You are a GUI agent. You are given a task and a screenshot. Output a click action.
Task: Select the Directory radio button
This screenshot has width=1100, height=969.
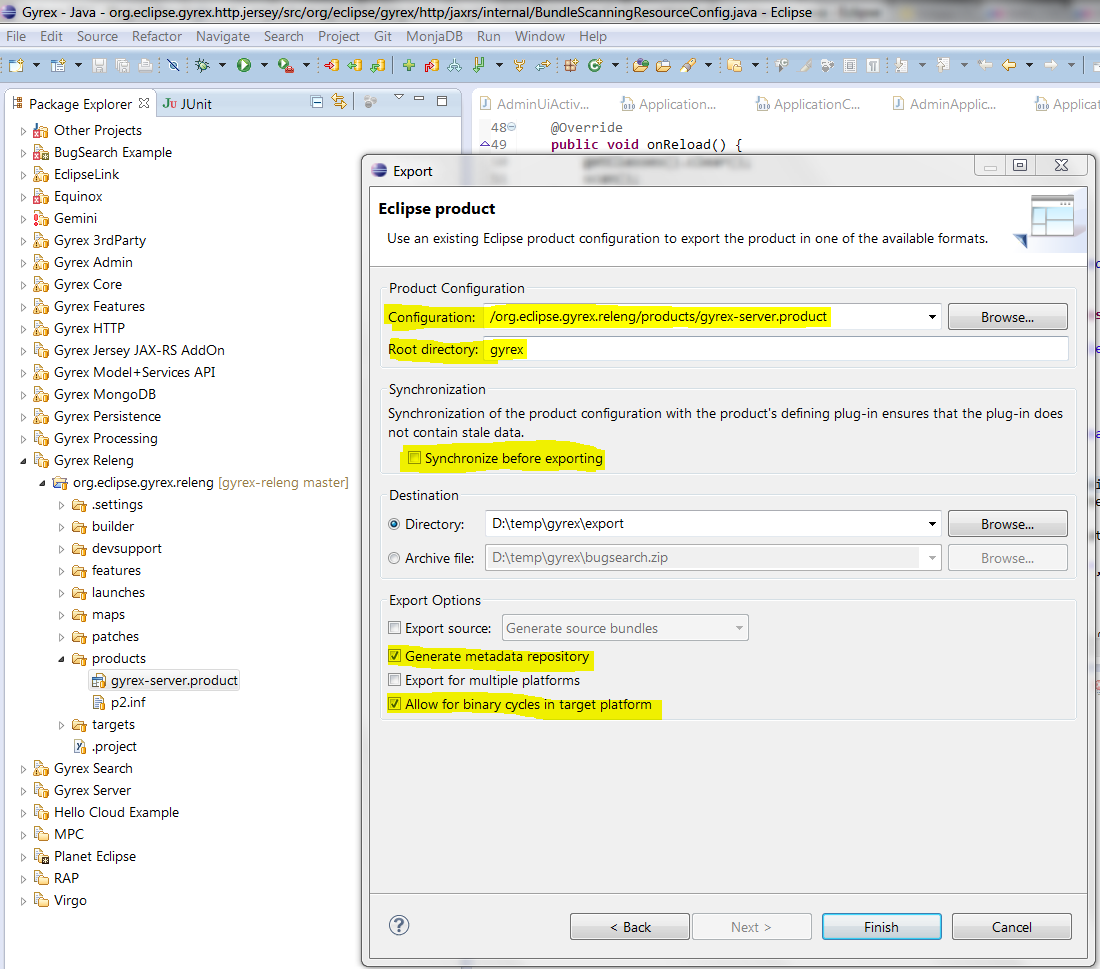[x=394, y=524]
